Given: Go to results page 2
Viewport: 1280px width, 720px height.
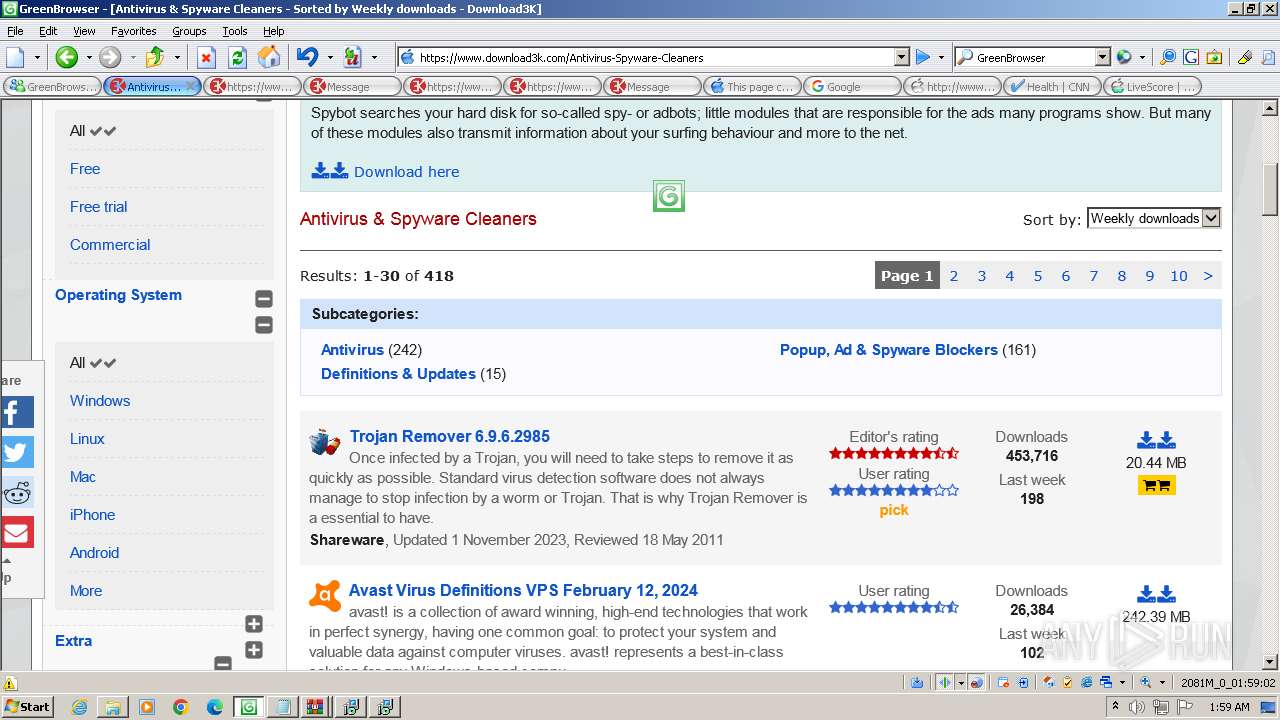Looking at the screenshot, I should click(954, 276).
